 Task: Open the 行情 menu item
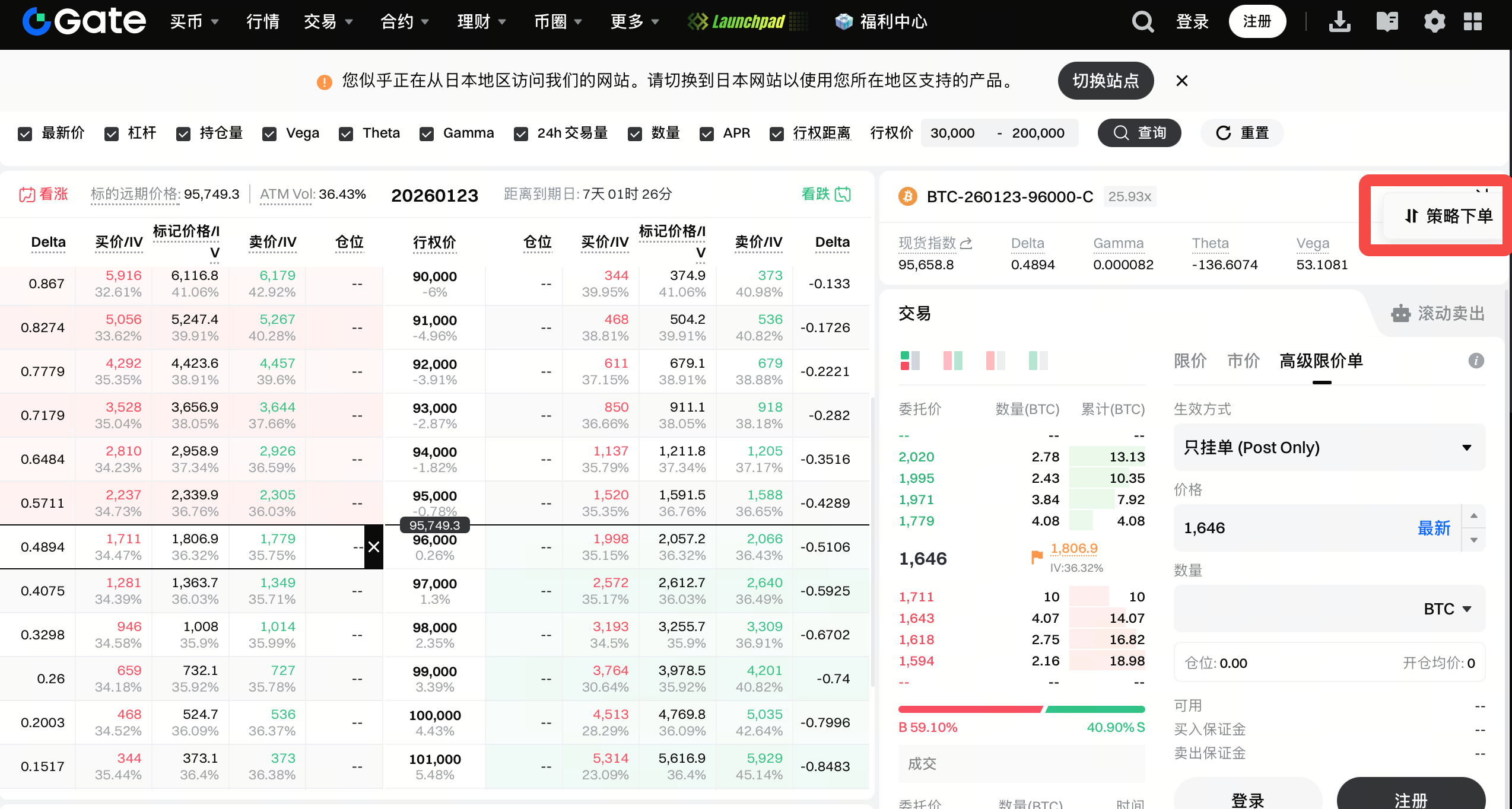pyautogui.click(x=263, y=22)
